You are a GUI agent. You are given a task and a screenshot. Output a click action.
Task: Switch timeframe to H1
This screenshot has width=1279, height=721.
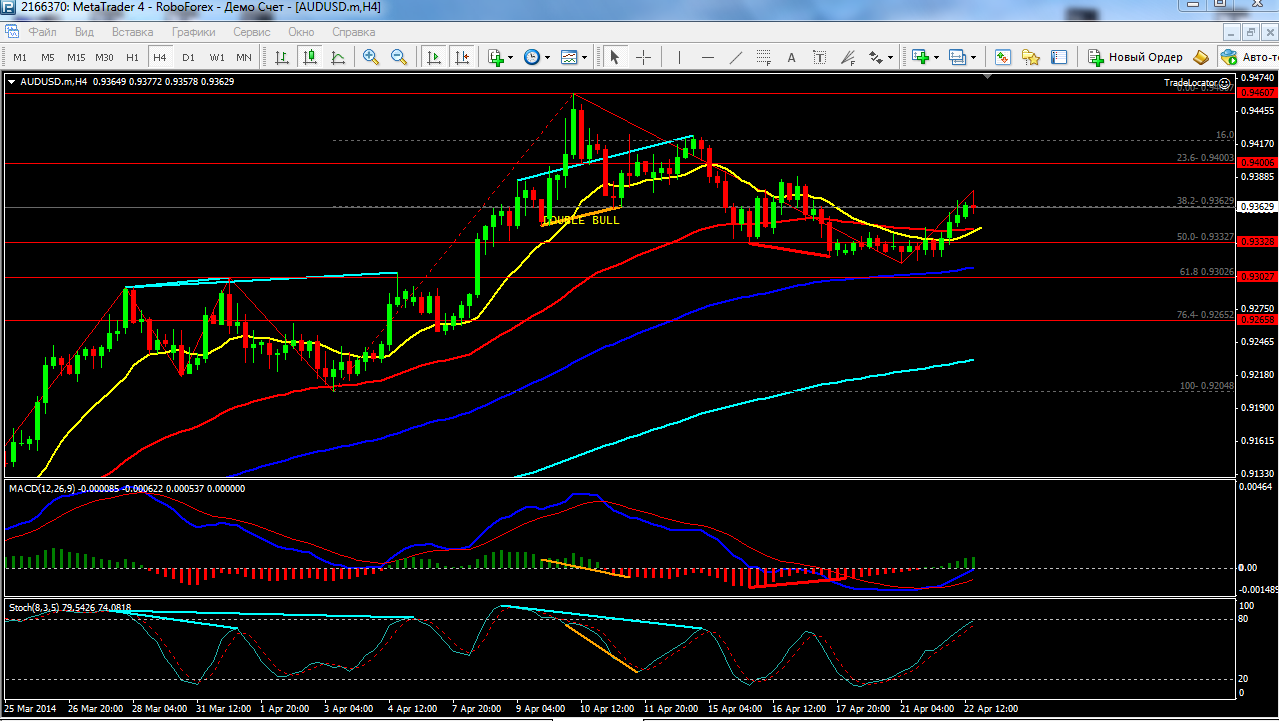(x=132, y=57)
